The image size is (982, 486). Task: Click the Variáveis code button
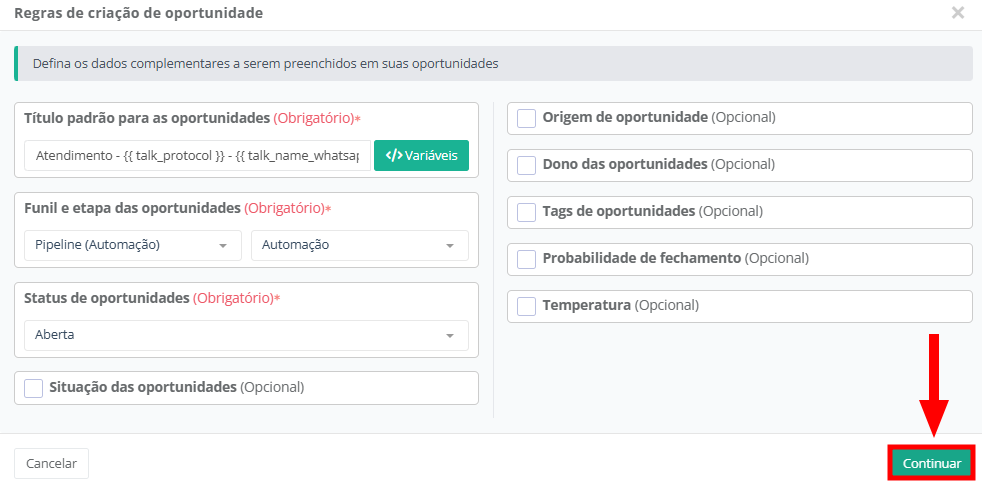pos(421,155)
